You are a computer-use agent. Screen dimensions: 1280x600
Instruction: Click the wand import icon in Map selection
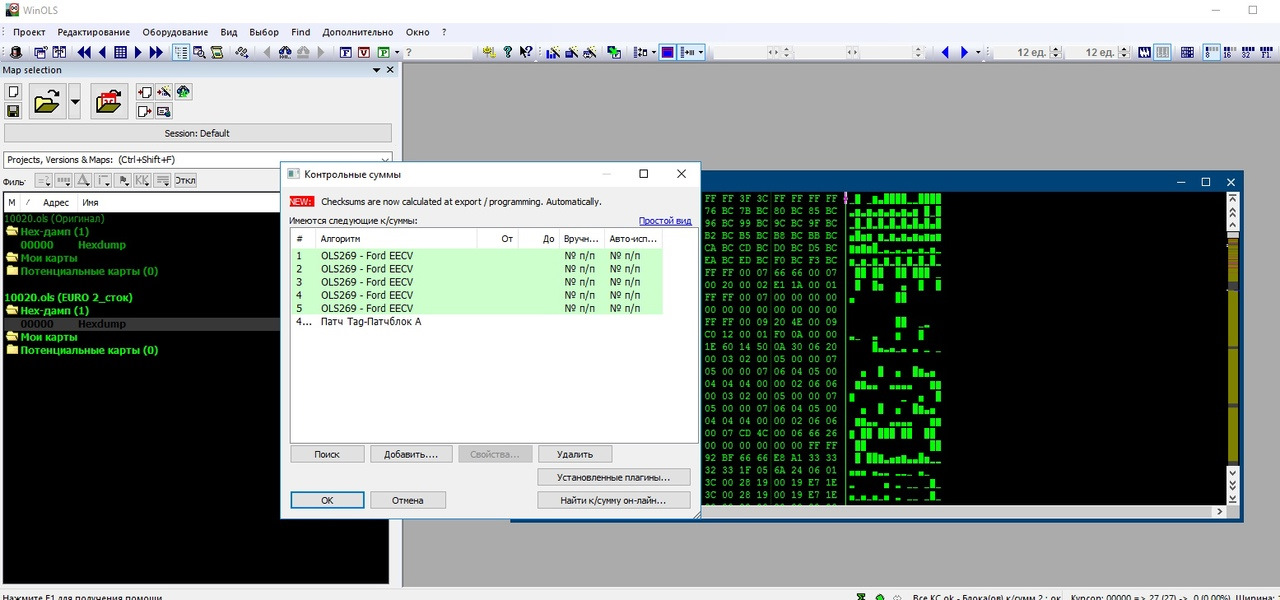[164, 92]
